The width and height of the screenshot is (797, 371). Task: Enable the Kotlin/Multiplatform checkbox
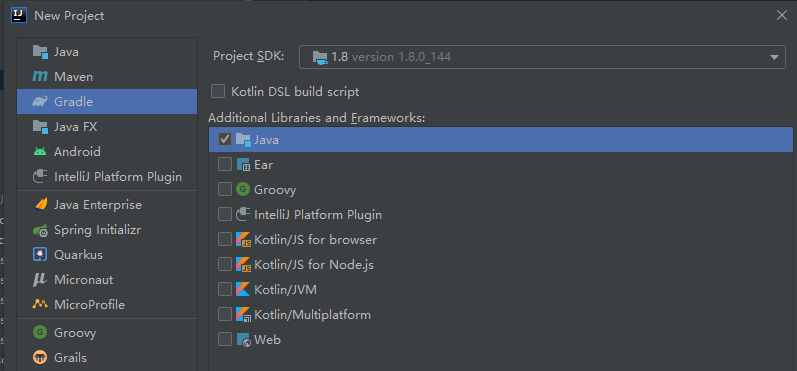pos(225,315)
